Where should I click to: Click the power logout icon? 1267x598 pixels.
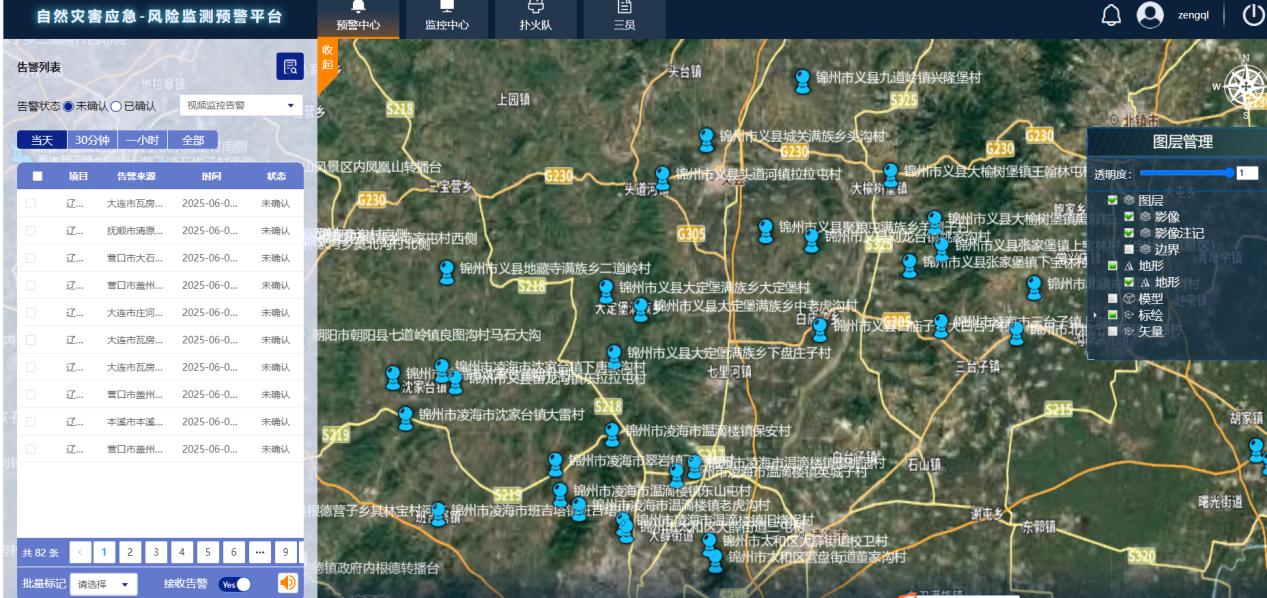[1252, 16]
